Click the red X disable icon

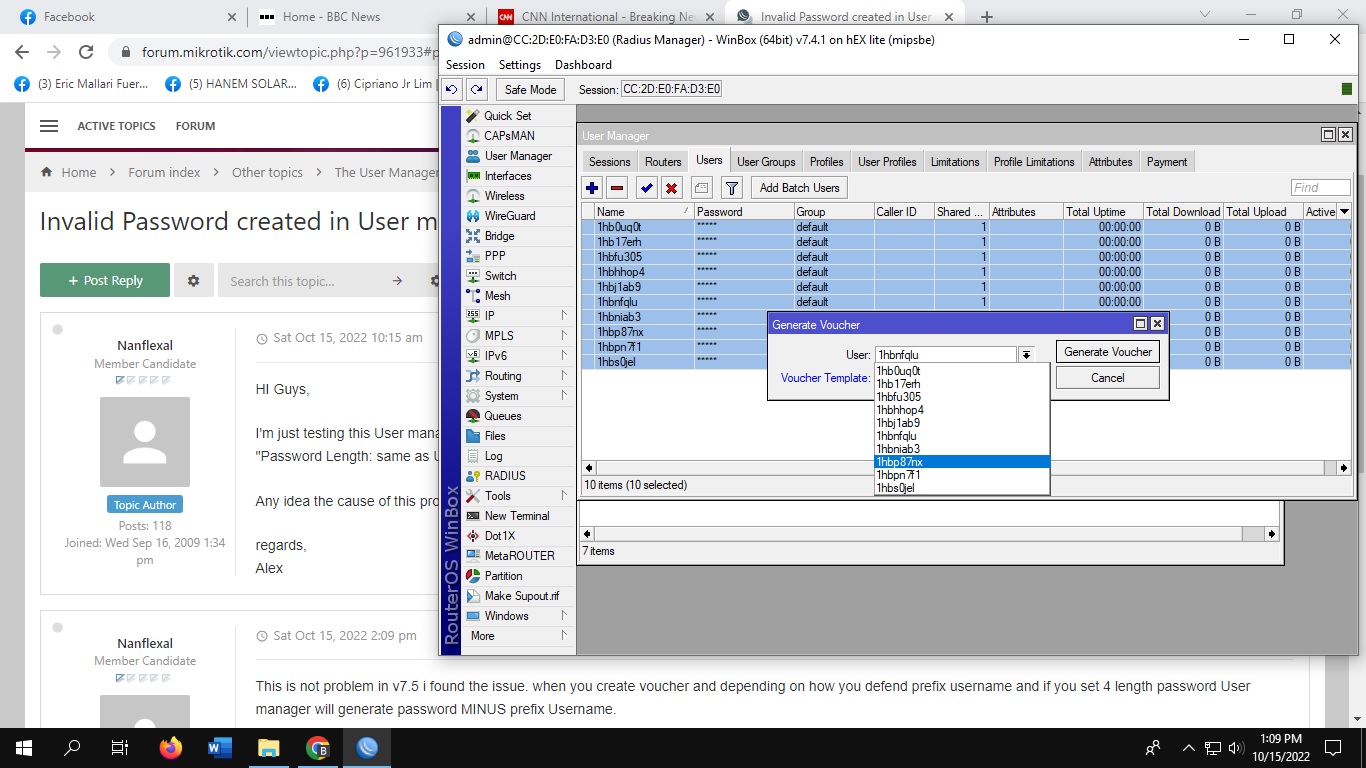672,187
